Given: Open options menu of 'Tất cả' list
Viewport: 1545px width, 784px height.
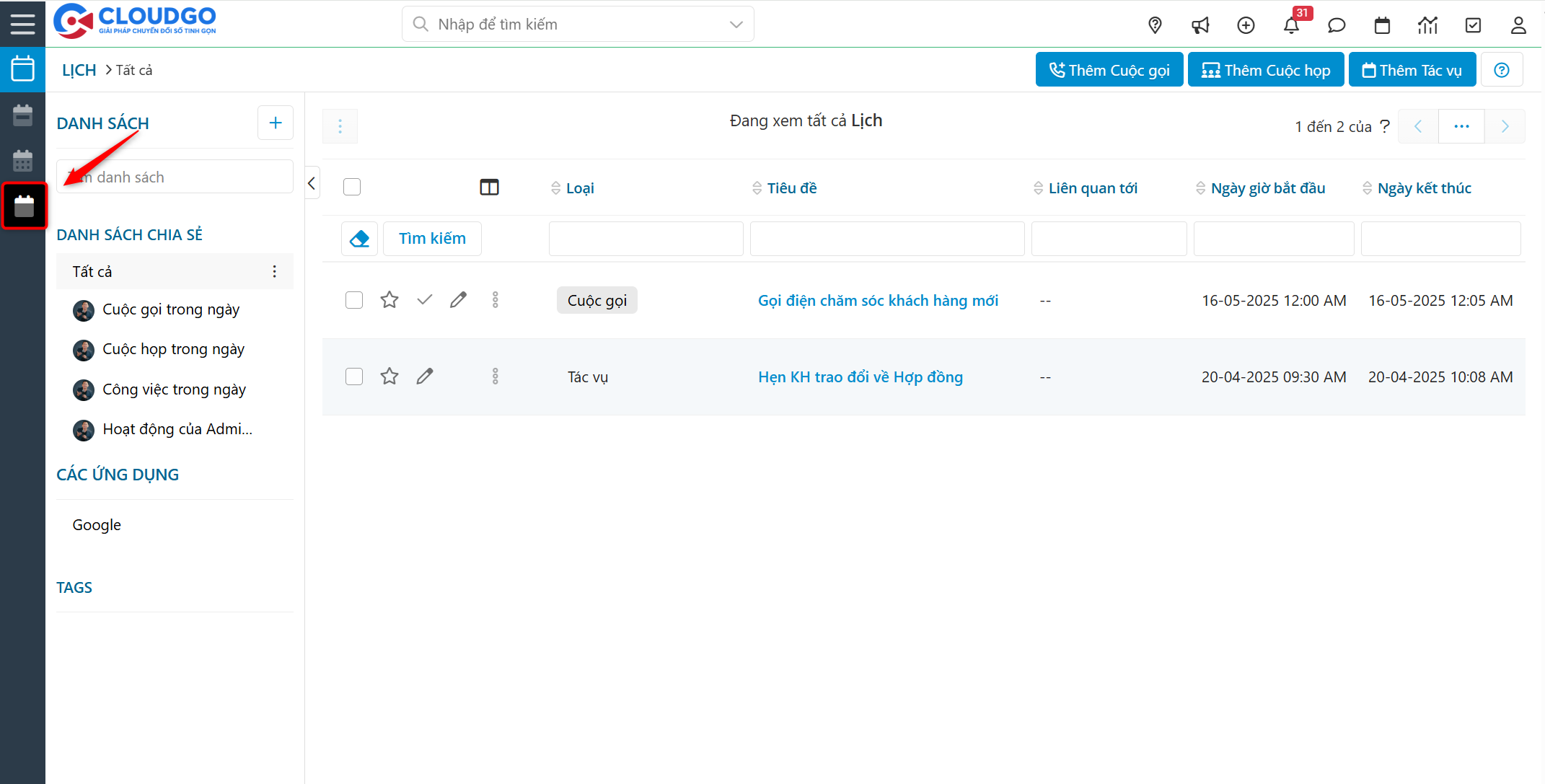Looking at the screenshot, I should (x=275, y=271).
